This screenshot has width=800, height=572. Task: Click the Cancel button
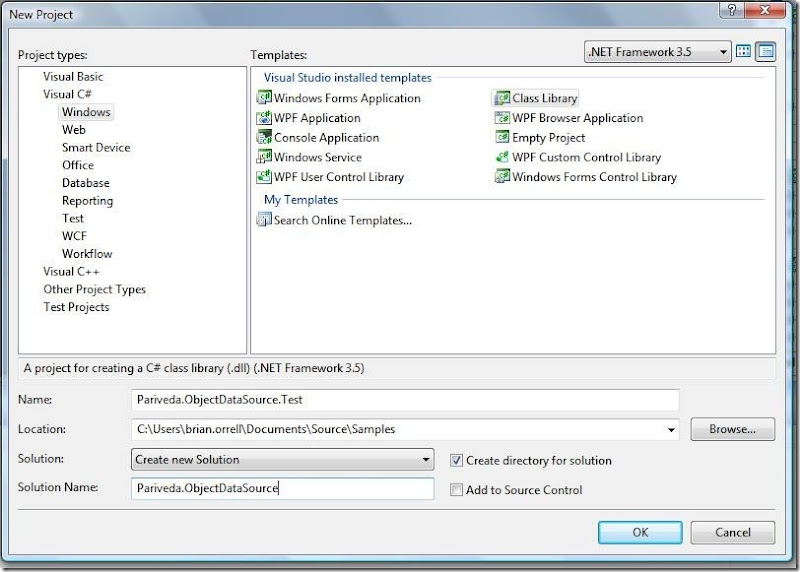point(733,532)
